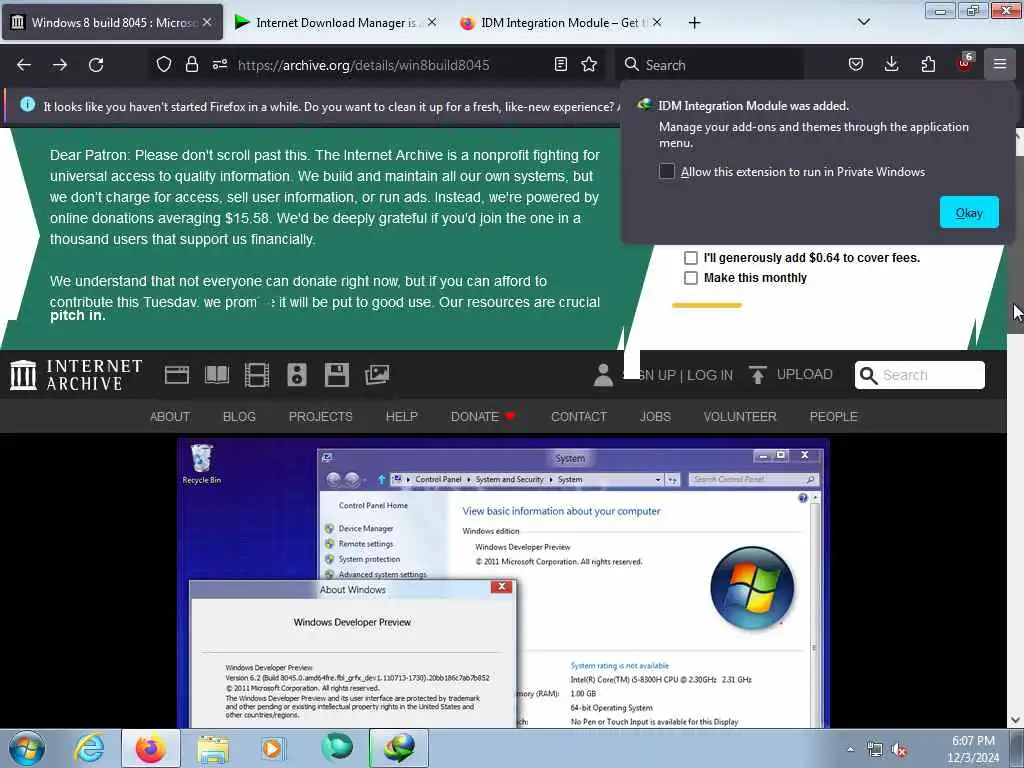Open JOBS in the archive menu
Screen dimensions: 1024x768
(x=655, y=417)
